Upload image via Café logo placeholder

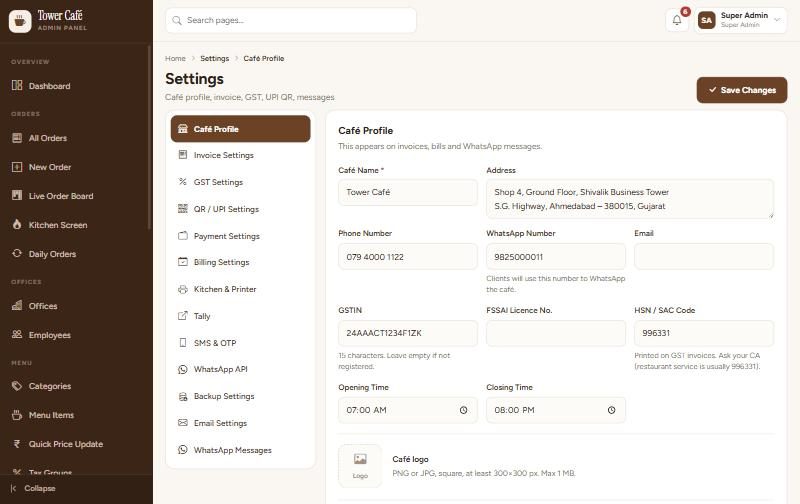tap(360, 466)
